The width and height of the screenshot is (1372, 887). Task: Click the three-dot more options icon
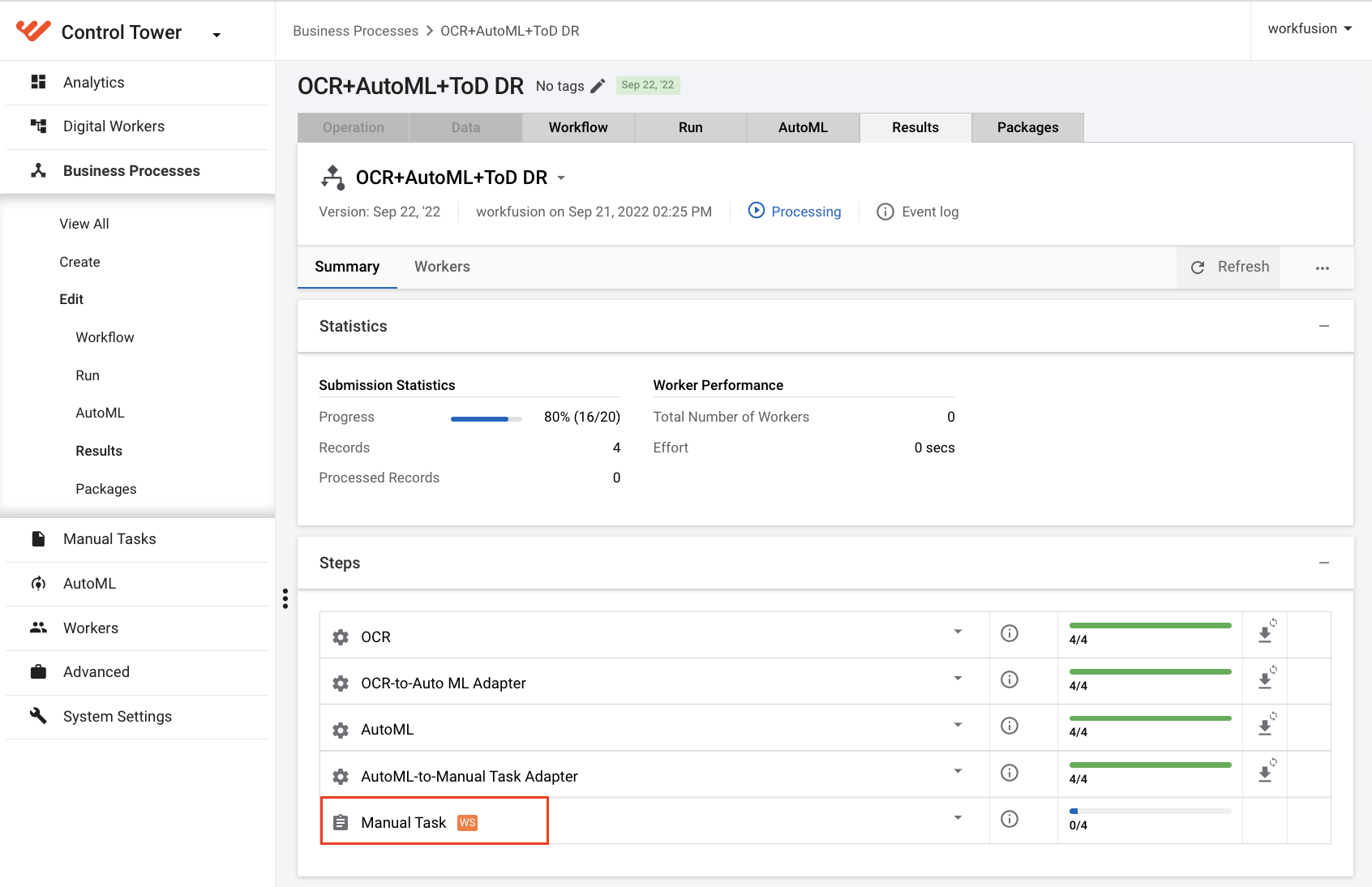(x=1323, y=268)
